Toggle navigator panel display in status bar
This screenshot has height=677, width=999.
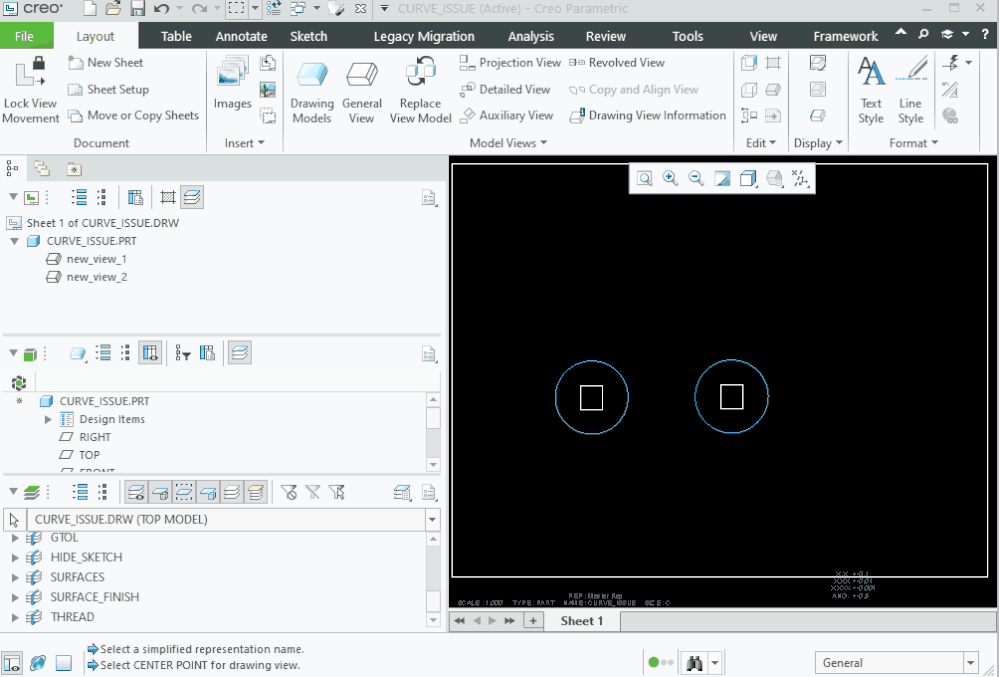click(11, 663)
